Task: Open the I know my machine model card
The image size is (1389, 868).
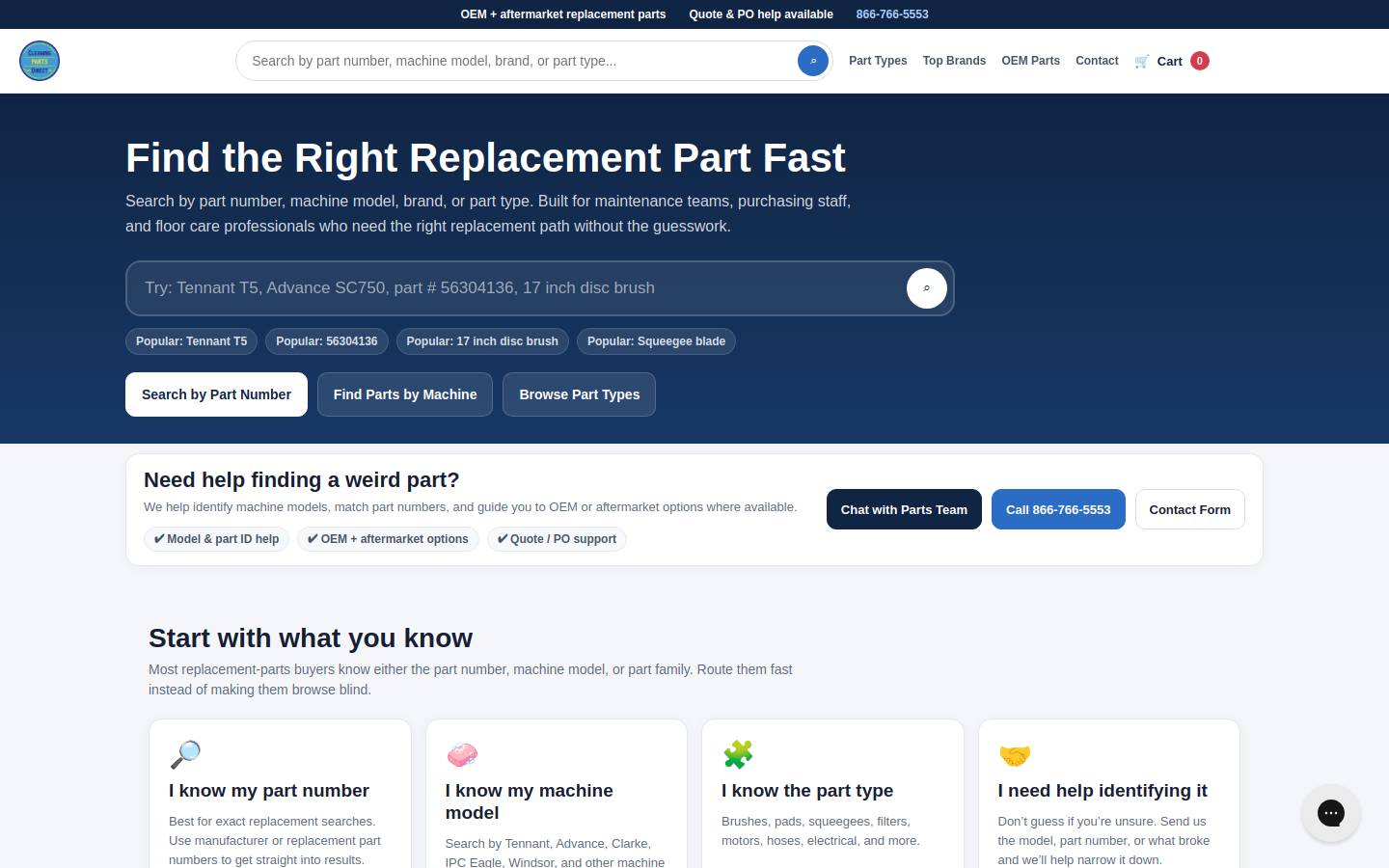Action: 557,794
